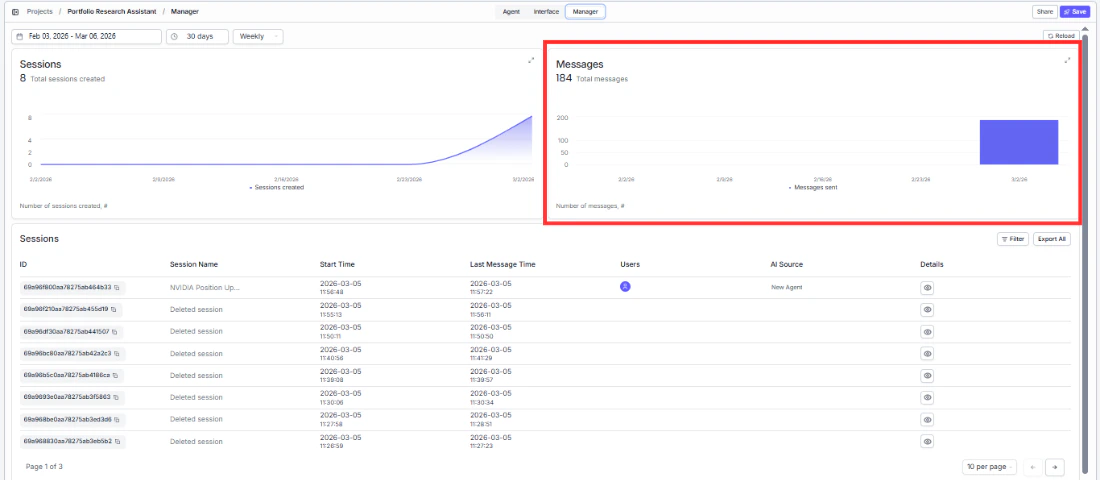The height and width of the screenshot is (480, 1100).
Task: Open details eye for session started 11:50:11
Action: (927, 331)
